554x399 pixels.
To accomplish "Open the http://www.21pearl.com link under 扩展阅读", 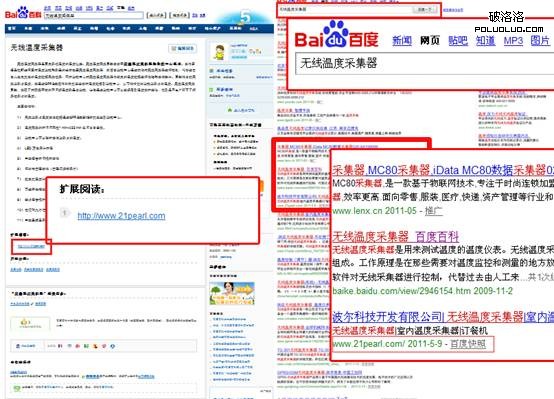I will pos(121,216).
